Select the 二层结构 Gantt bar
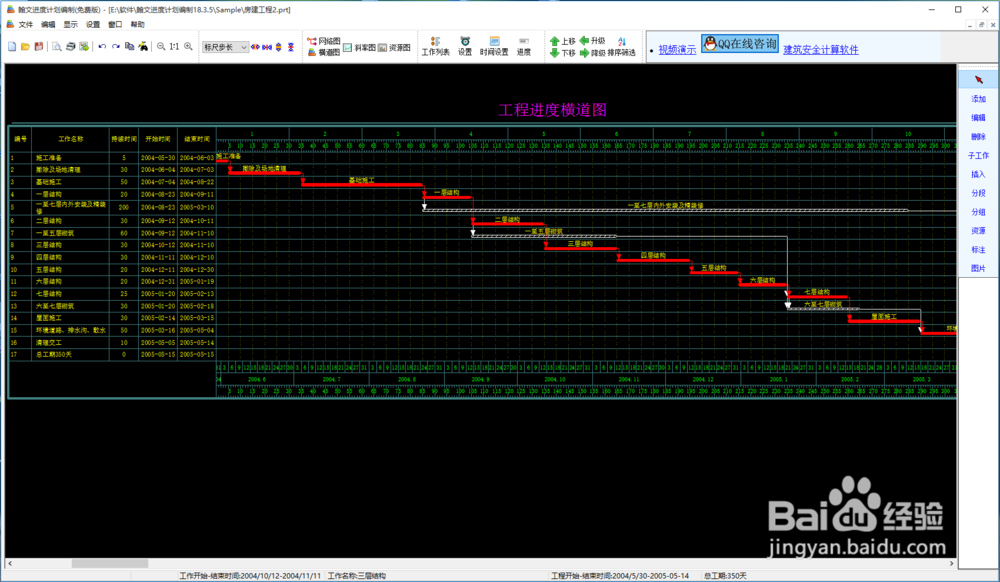 508,224
